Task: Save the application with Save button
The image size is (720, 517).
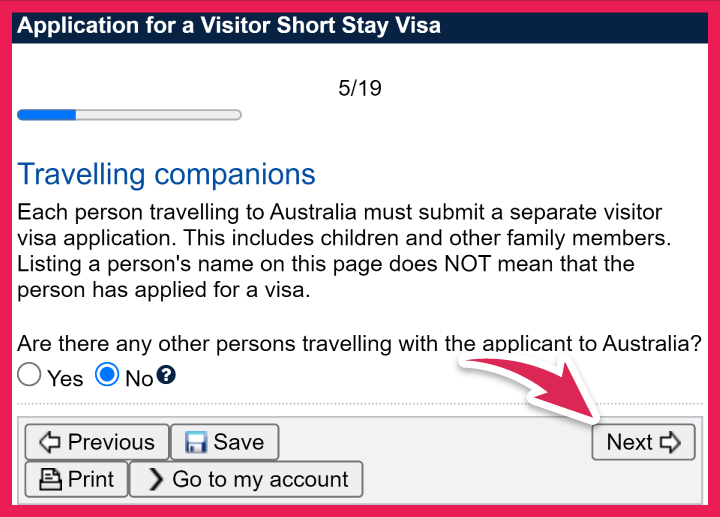Action: coord(224,442)
